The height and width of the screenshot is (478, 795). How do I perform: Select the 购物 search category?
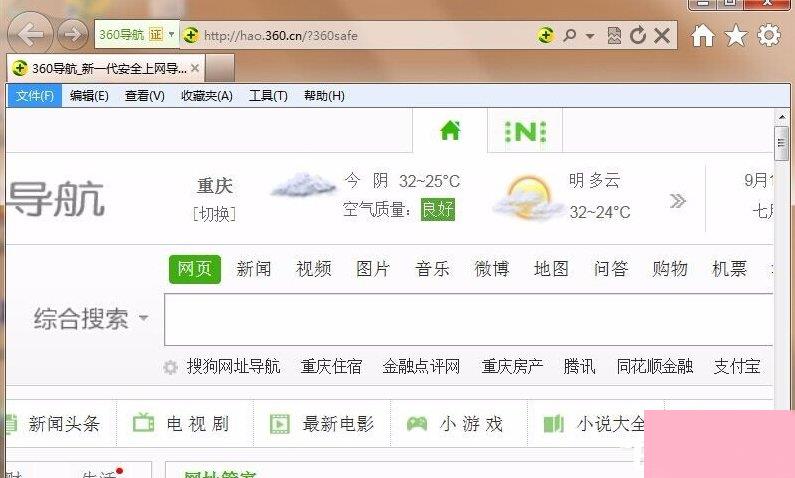(x=670, y=269)
